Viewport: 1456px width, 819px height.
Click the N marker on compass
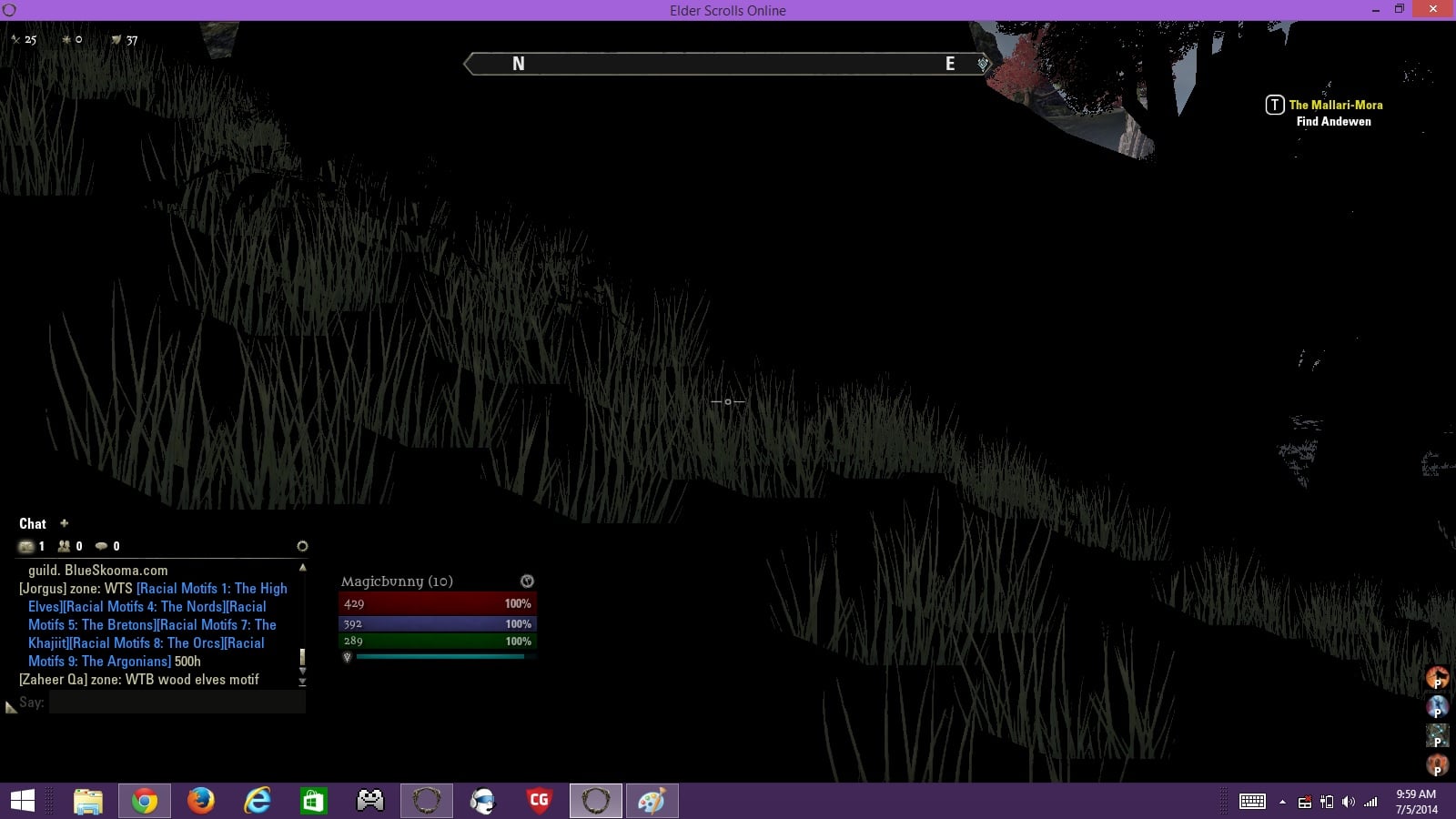519,64
